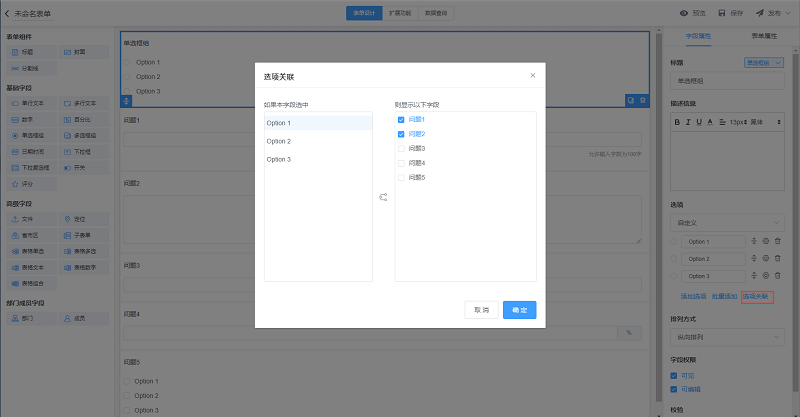Tick the 问题5 checkbox
Viewport: 800px width, 417px height.
pos(401,177)
